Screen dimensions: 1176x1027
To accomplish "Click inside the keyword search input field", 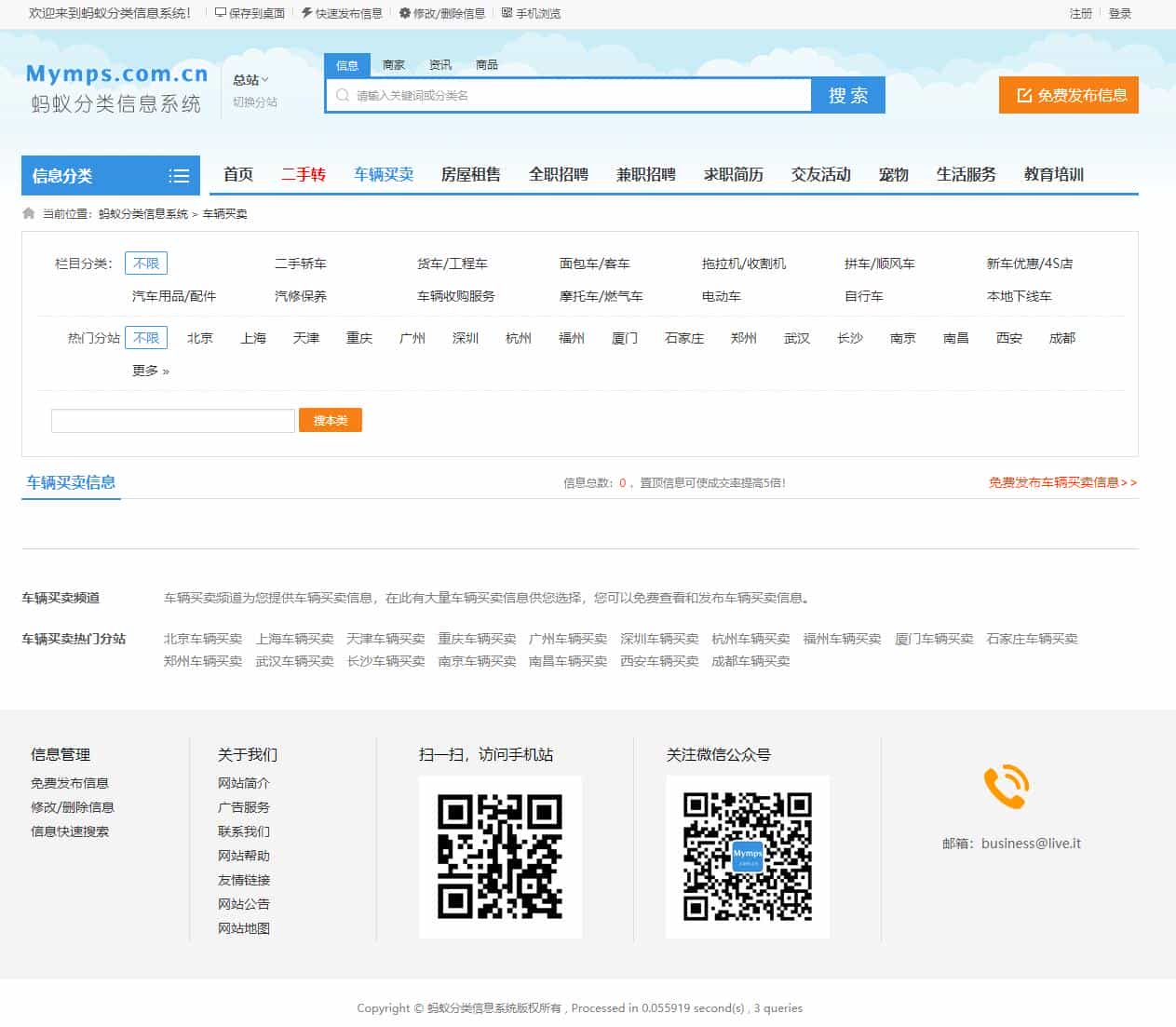I will click(x=559, y=94).
